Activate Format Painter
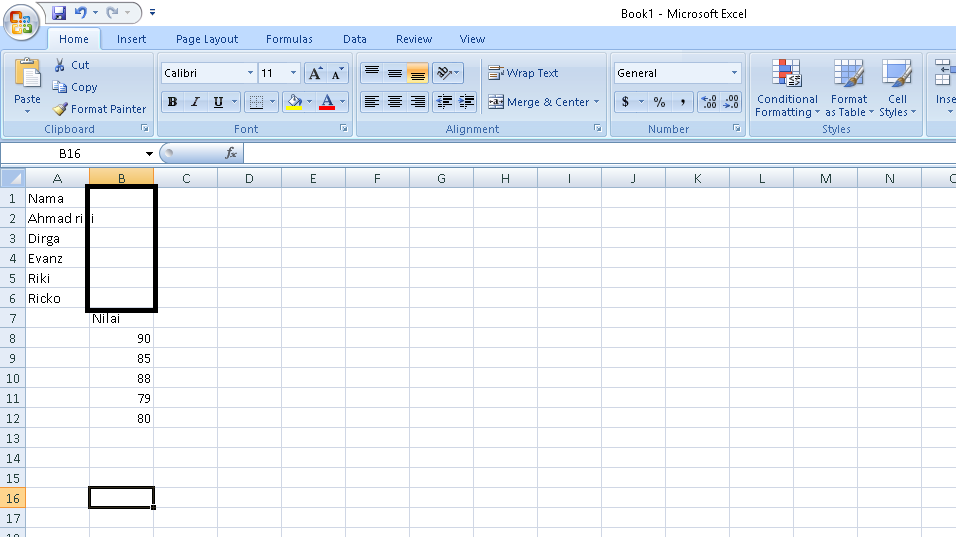The width and height of the screenshot is (956, 537). [99, 109]
